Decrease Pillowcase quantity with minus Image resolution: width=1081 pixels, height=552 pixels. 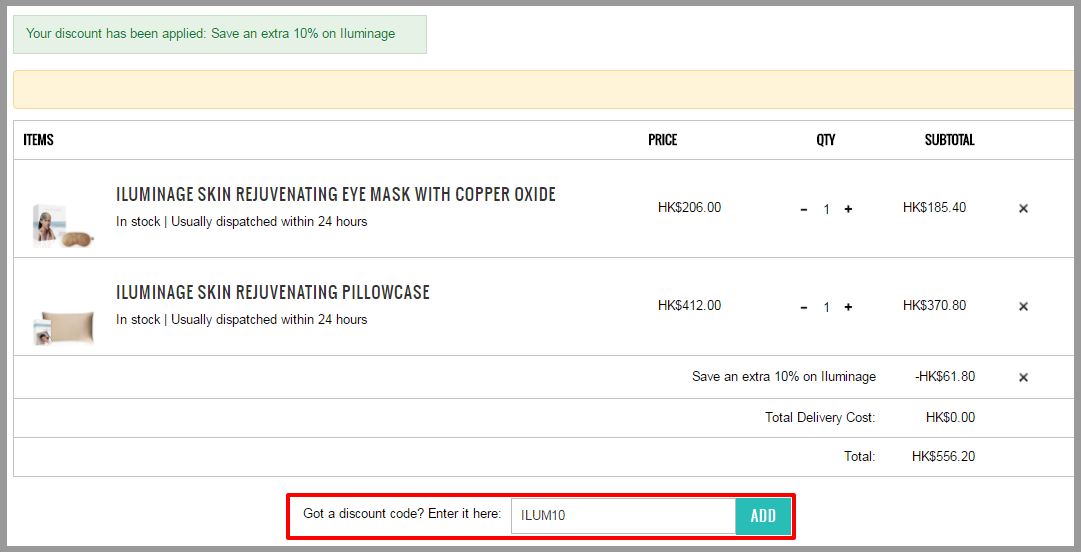point(804,307)
